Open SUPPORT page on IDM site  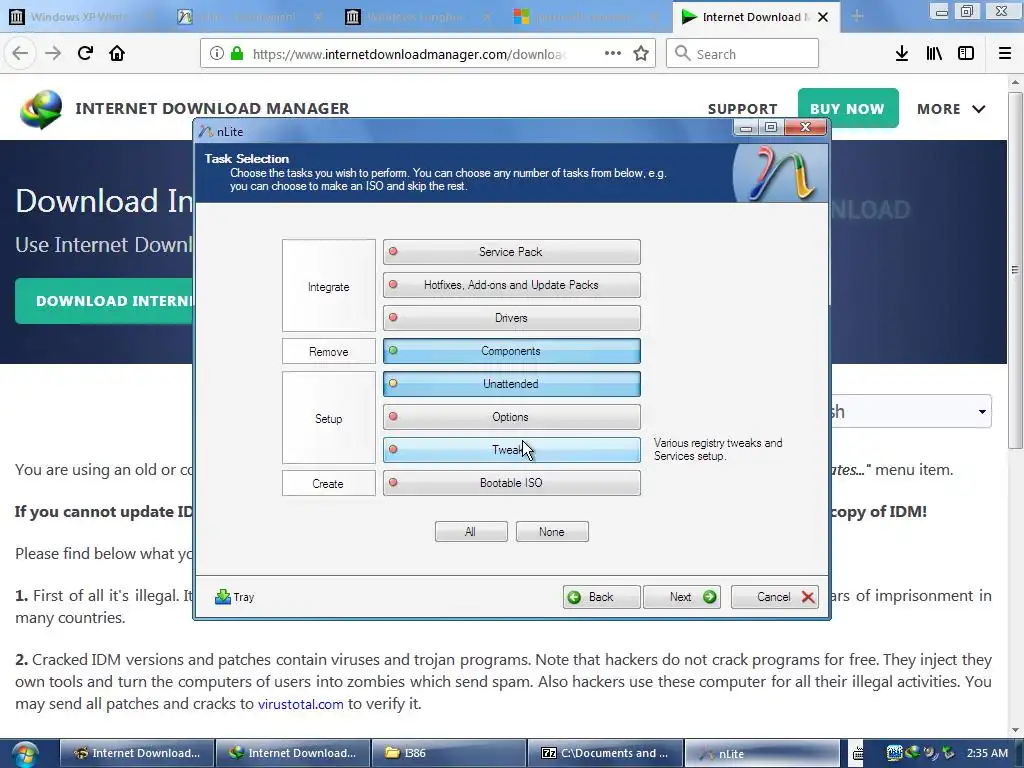[x=743, y=109]
